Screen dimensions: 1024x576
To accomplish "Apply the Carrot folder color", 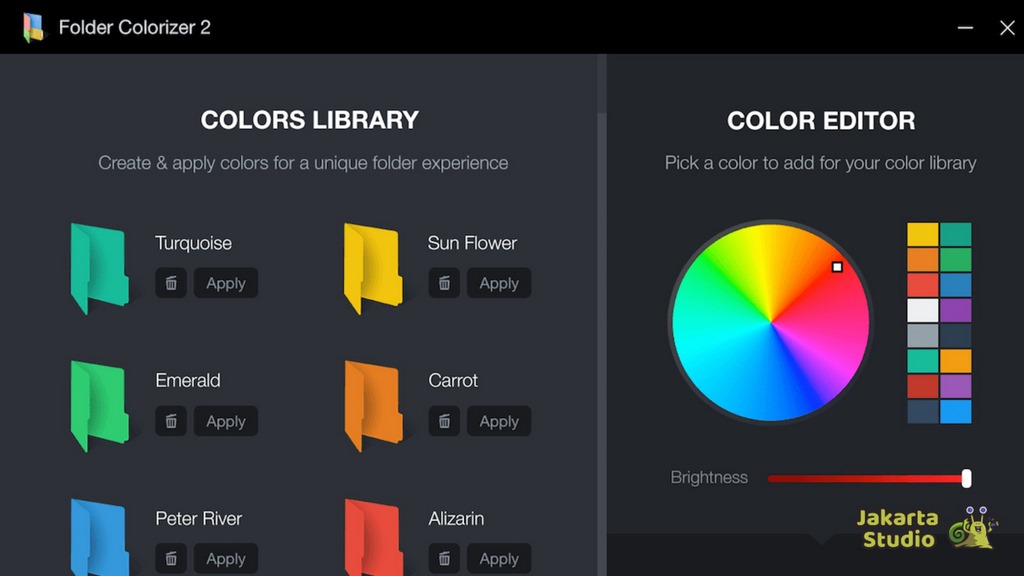I will coord(498,421).
